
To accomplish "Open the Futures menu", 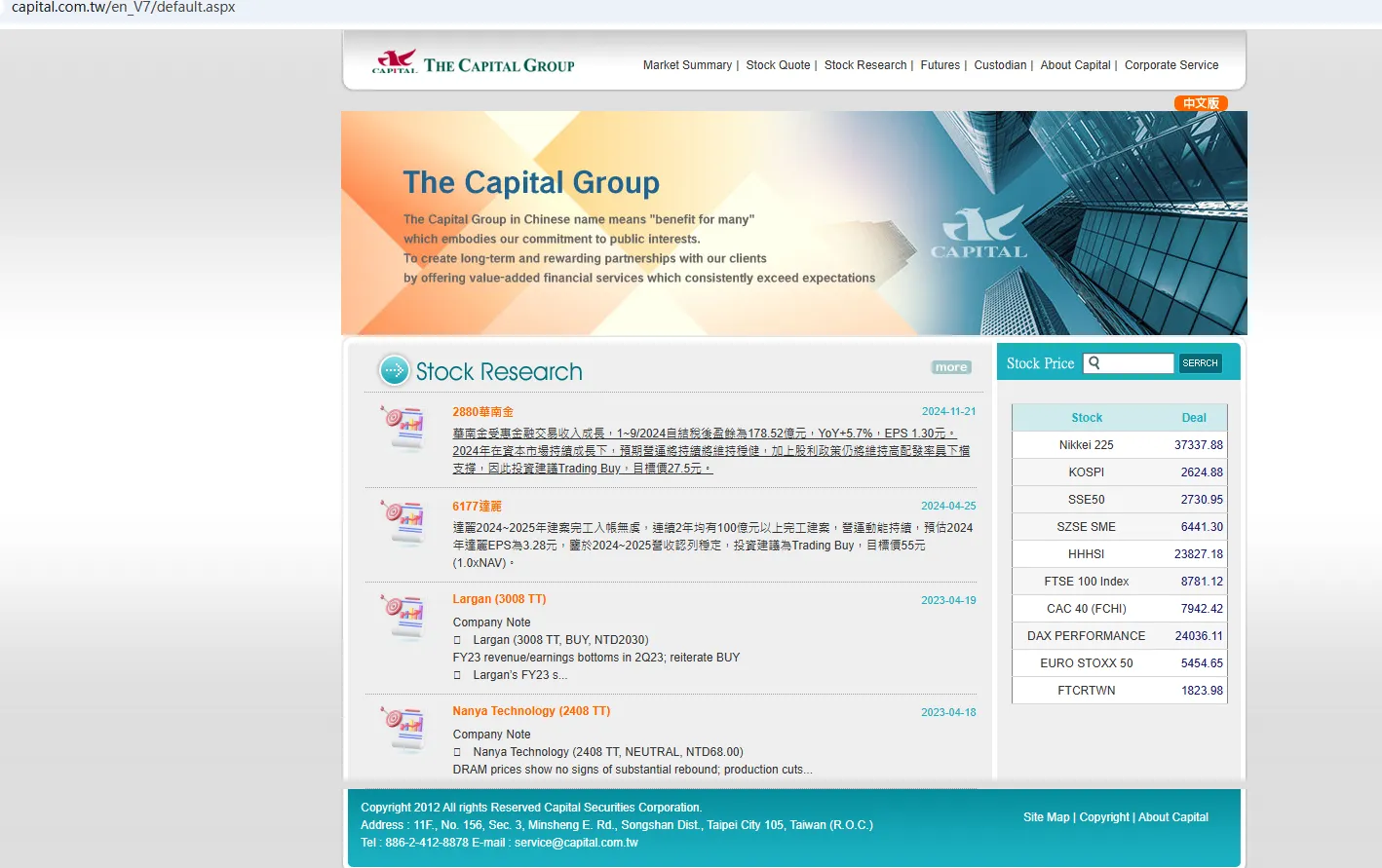I will [941, 65].
